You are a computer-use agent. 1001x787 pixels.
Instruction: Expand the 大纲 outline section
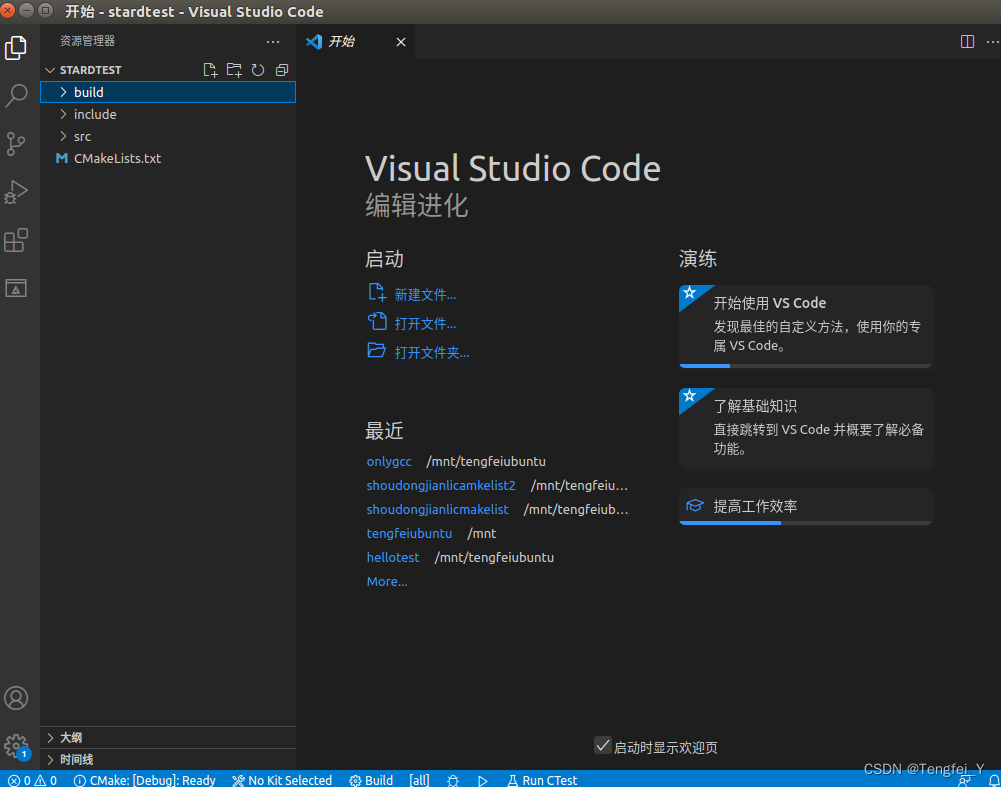coord(168,737)
